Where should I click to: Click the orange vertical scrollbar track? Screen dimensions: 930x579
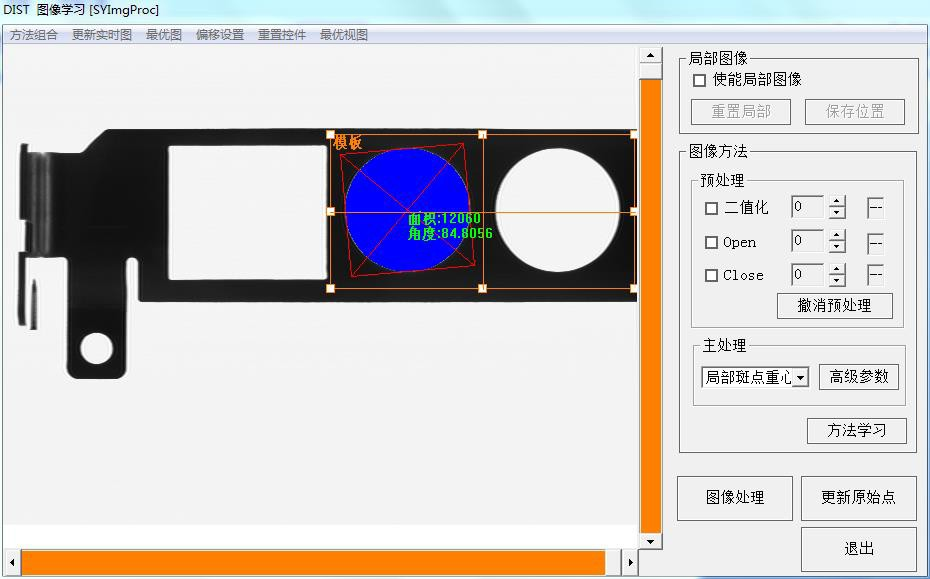click(650, 300)
